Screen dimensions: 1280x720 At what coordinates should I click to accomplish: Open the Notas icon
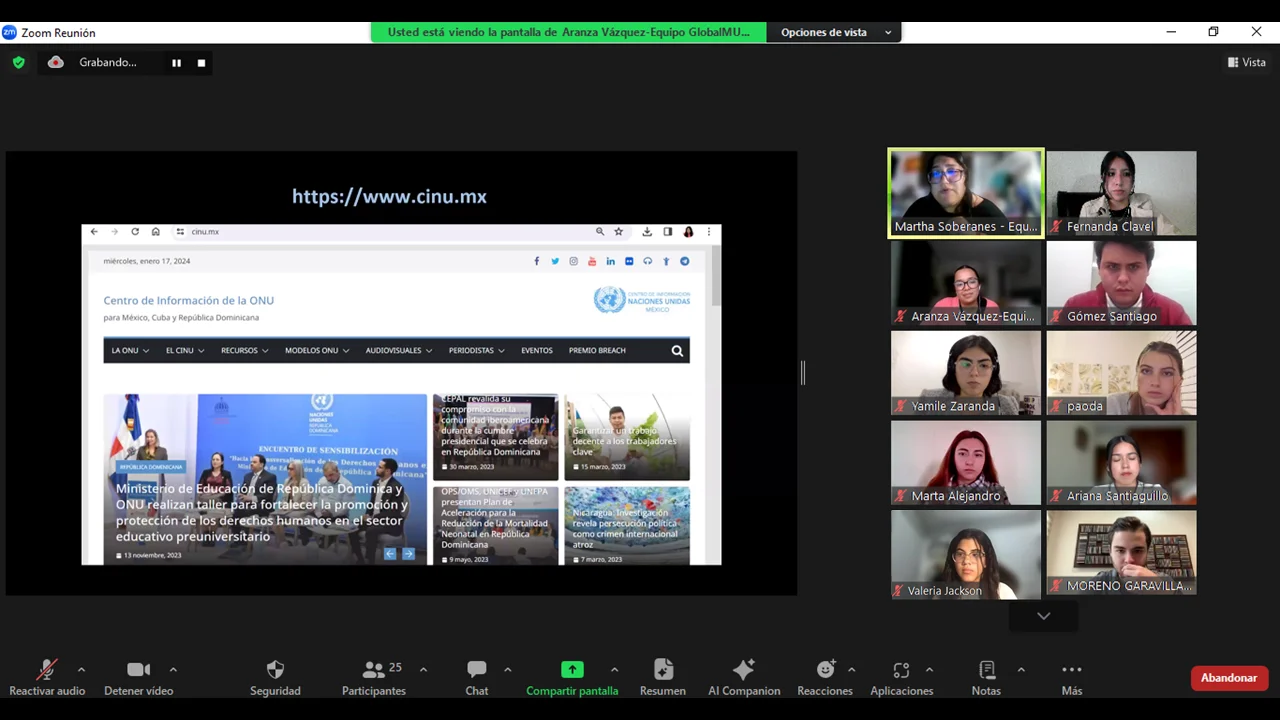coord(986,670)
